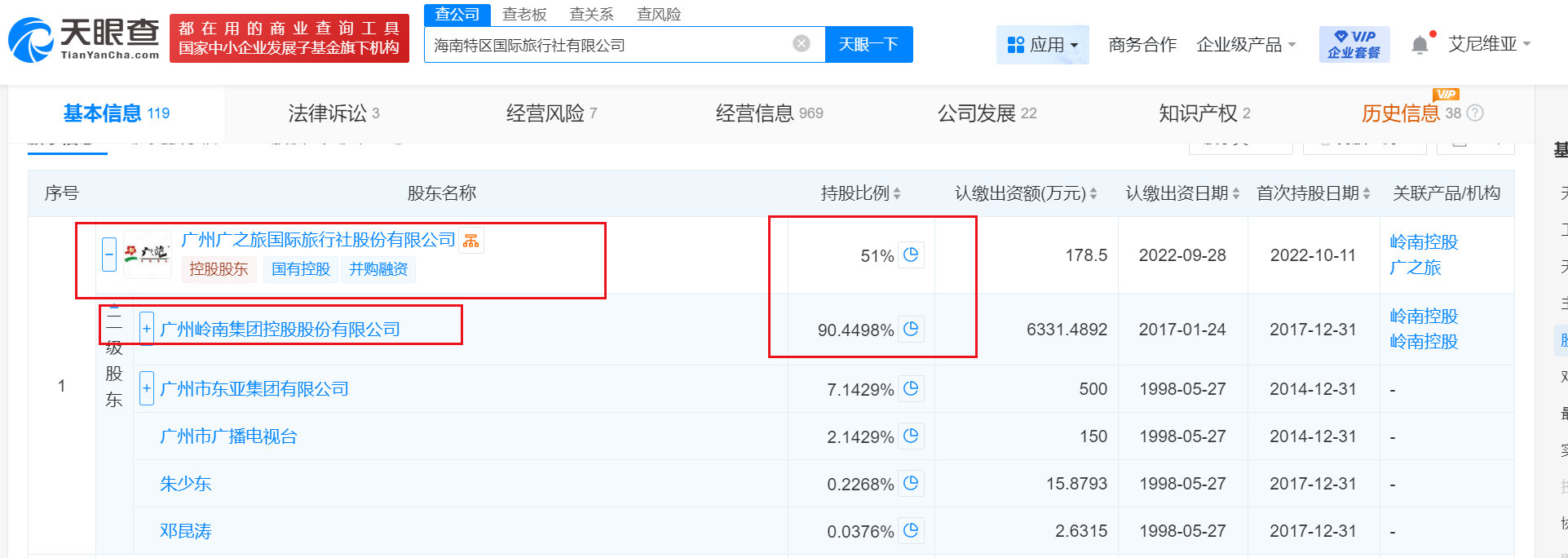Open the 艾尼维亚 user account menu
1568x558 pixels.
[x=1490, y=44]
